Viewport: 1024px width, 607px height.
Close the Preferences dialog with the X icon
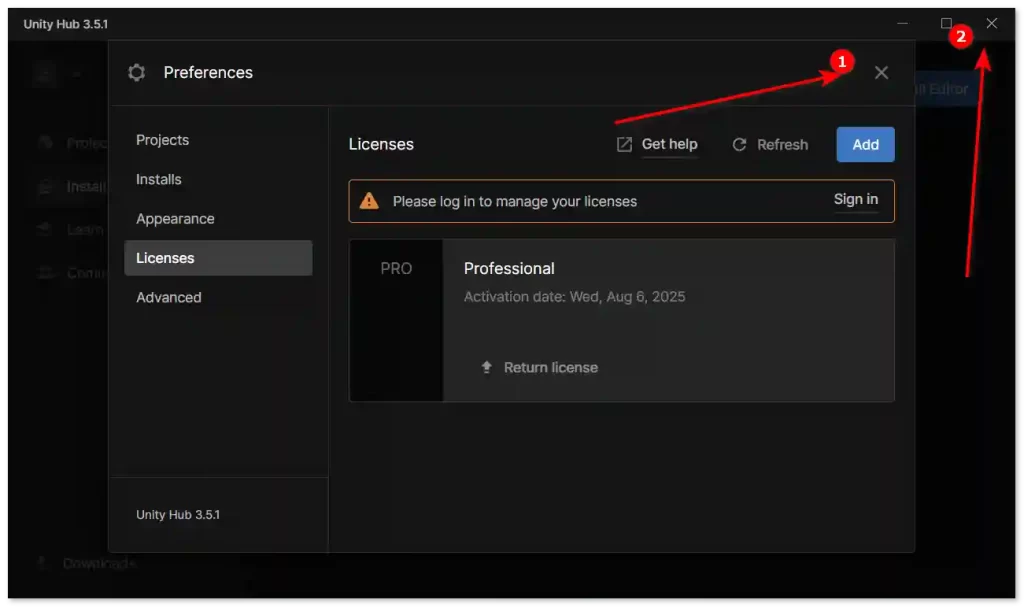click(x=881, y=73)
